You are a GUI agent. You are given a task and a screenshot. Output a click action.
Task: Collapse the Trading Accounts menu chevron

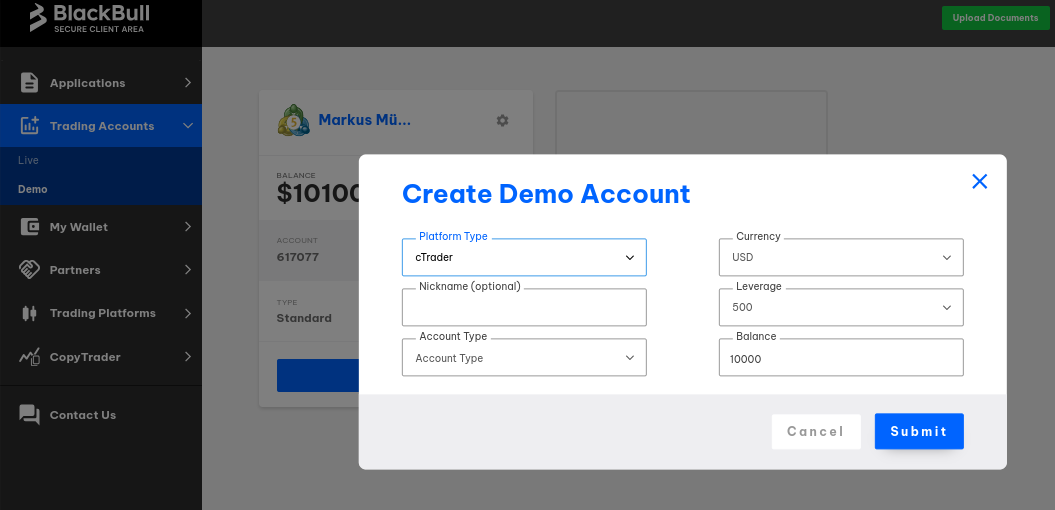pos(187,126)
